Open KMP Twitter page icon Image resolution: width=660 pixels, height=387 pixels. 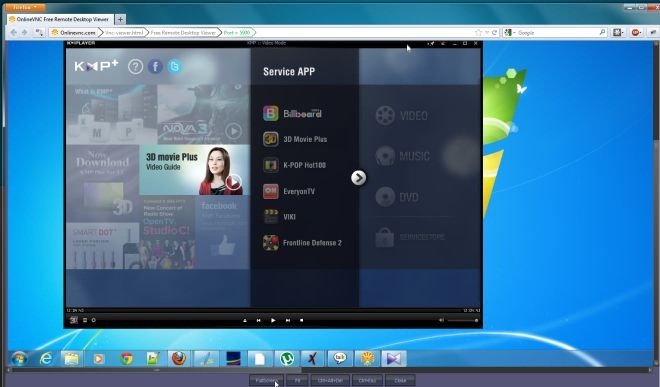(x=175, y=67)
